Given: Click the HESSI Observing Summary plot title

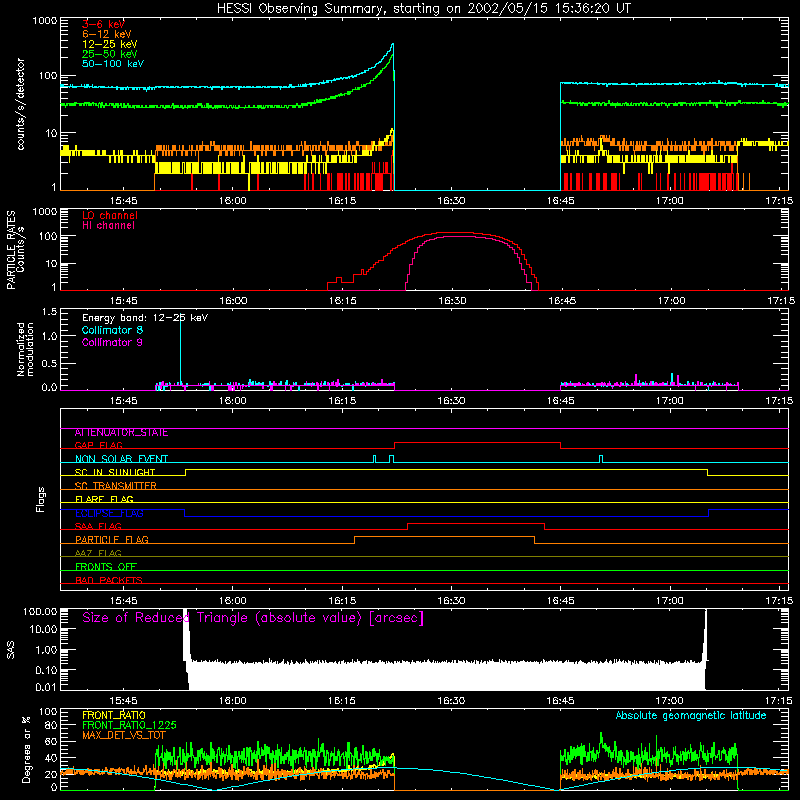Looking at the screenshot, I should (423, 9).
